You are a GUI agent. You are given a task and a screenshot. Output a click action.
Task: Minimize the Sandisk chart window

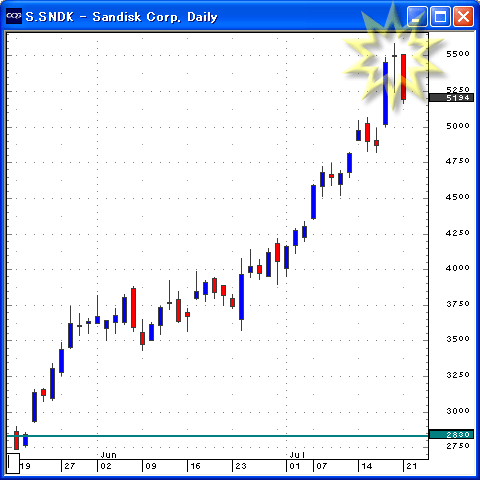point(417,16)
